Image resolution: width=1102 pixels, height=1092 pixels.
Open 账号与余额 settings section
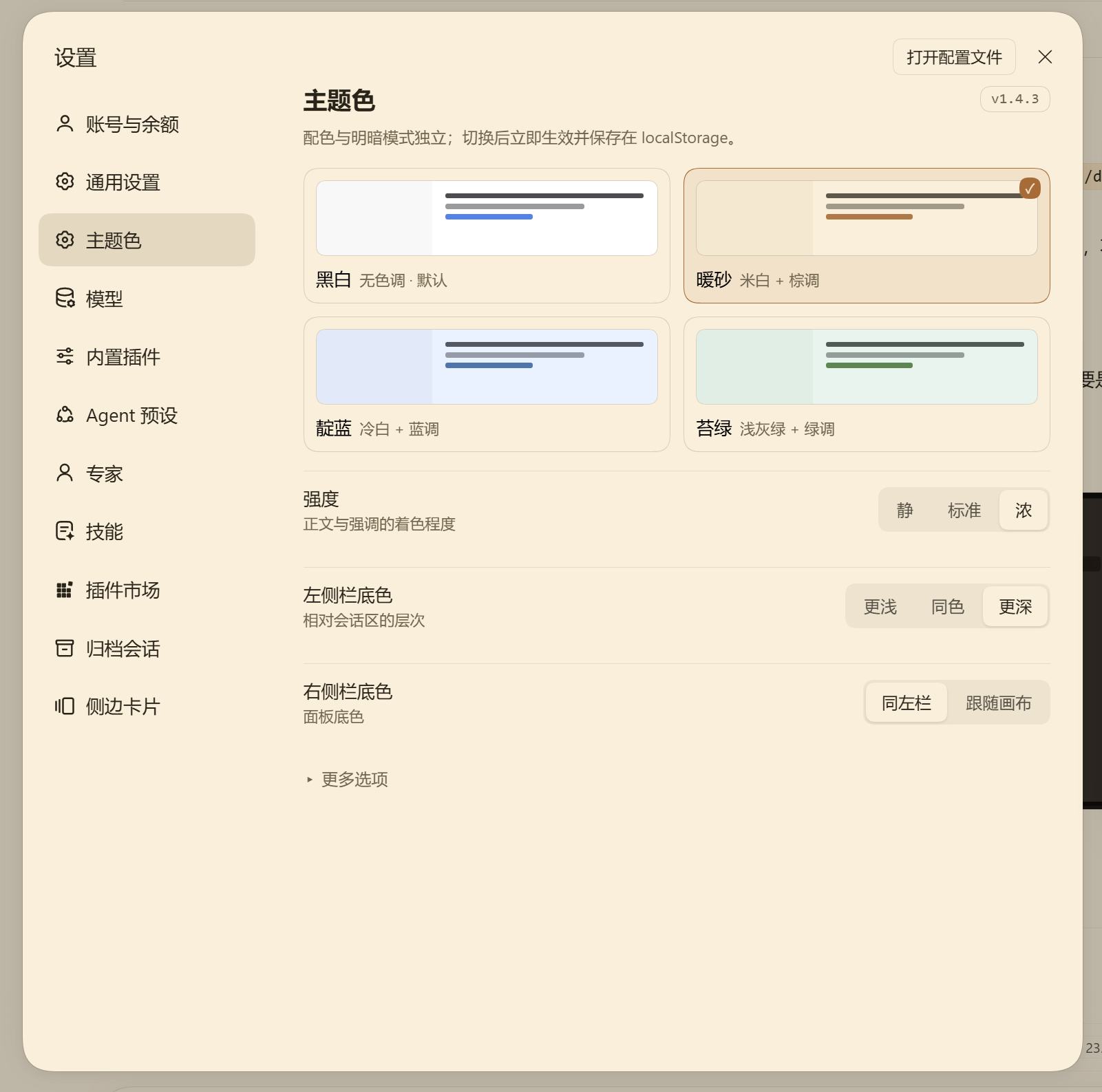[x=147, y=124]
